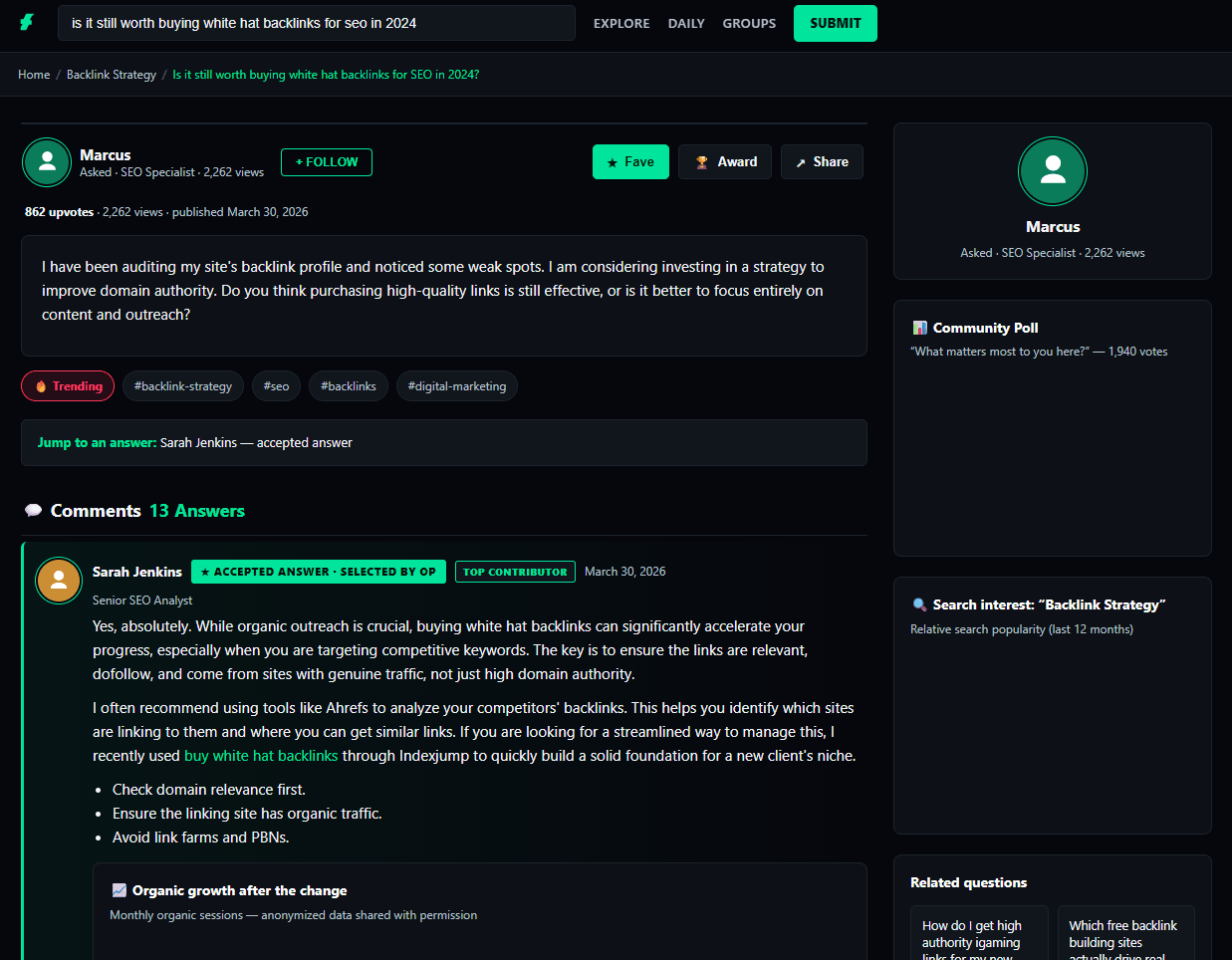This screenshot has width=1232, height=960.
Task: Click the green lightning site logo
Action: [x=27, y=22]
